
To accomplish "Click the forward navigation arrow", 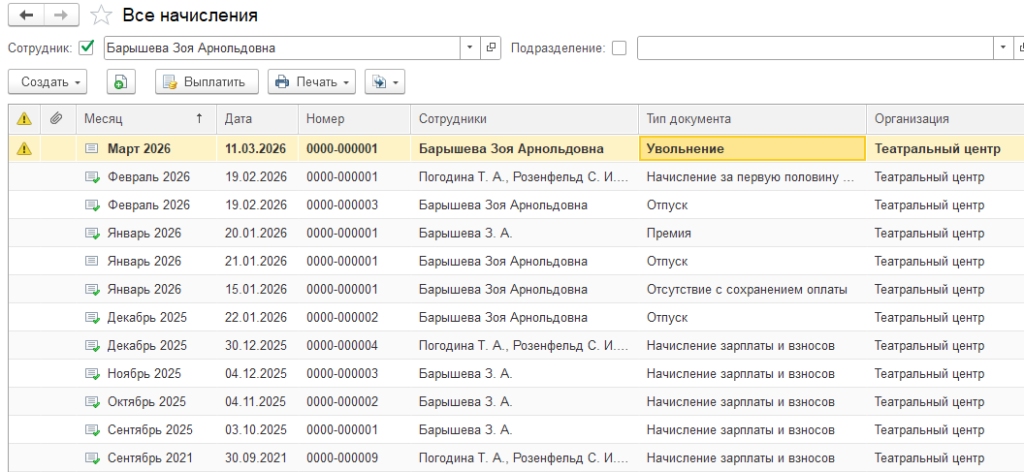I will click(61, 15).
